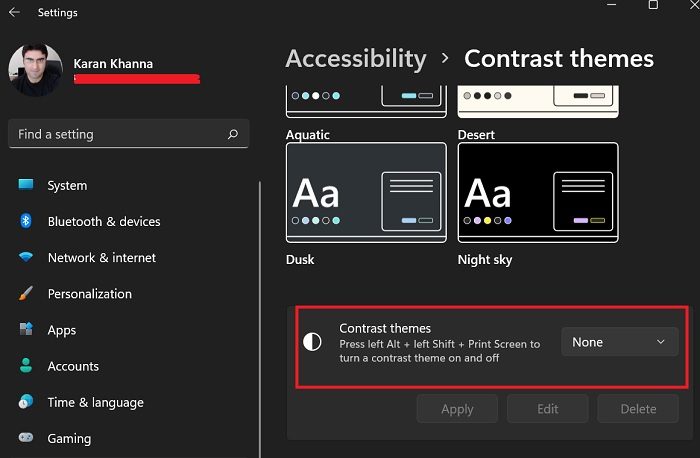Screen dimensions: 700x458
Task: Click the Accessibility breadcrumb link
Action: [356, 59]
